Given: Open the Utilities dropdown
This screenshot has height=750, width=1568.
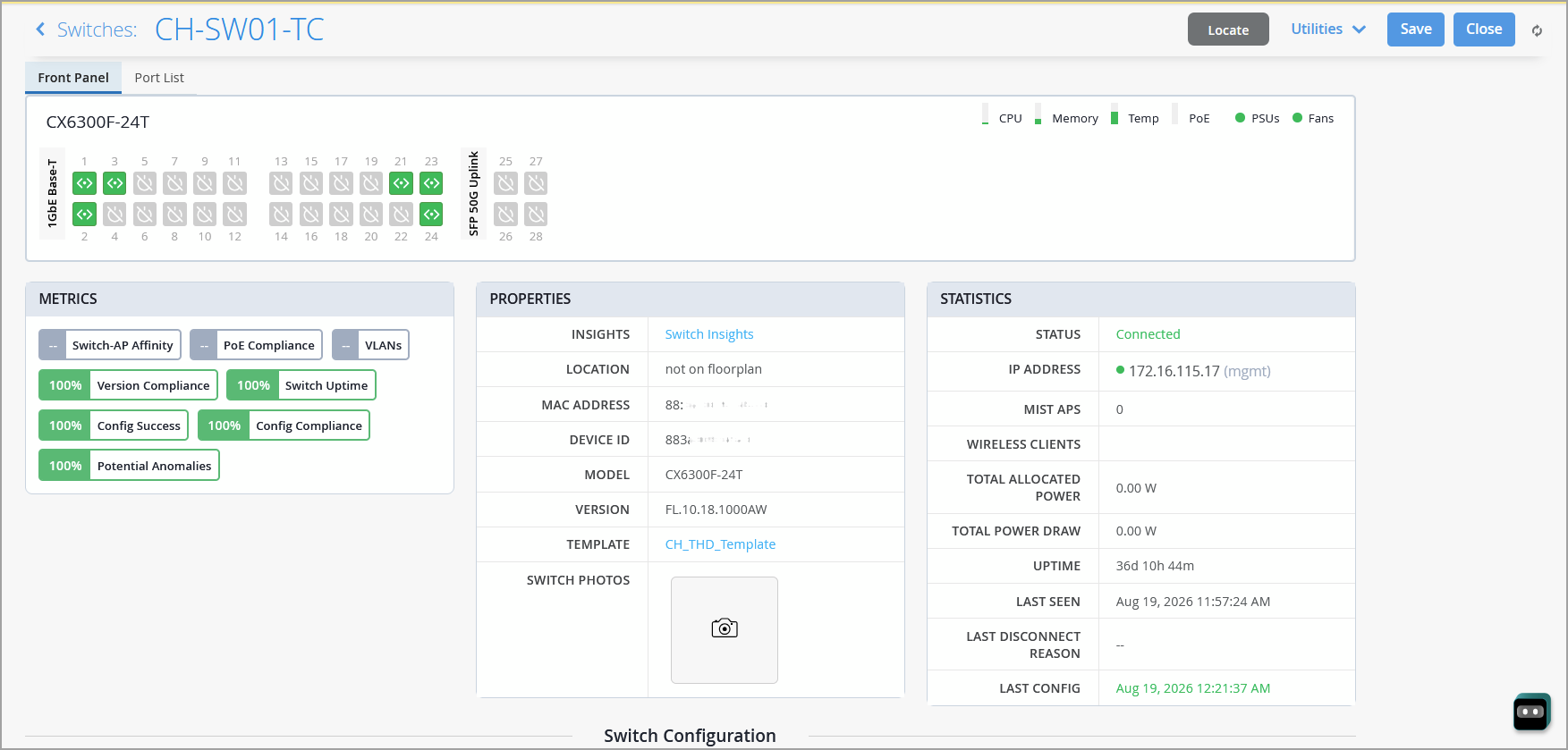Looking at the screenshot, I should click(x=1328, y=29).
